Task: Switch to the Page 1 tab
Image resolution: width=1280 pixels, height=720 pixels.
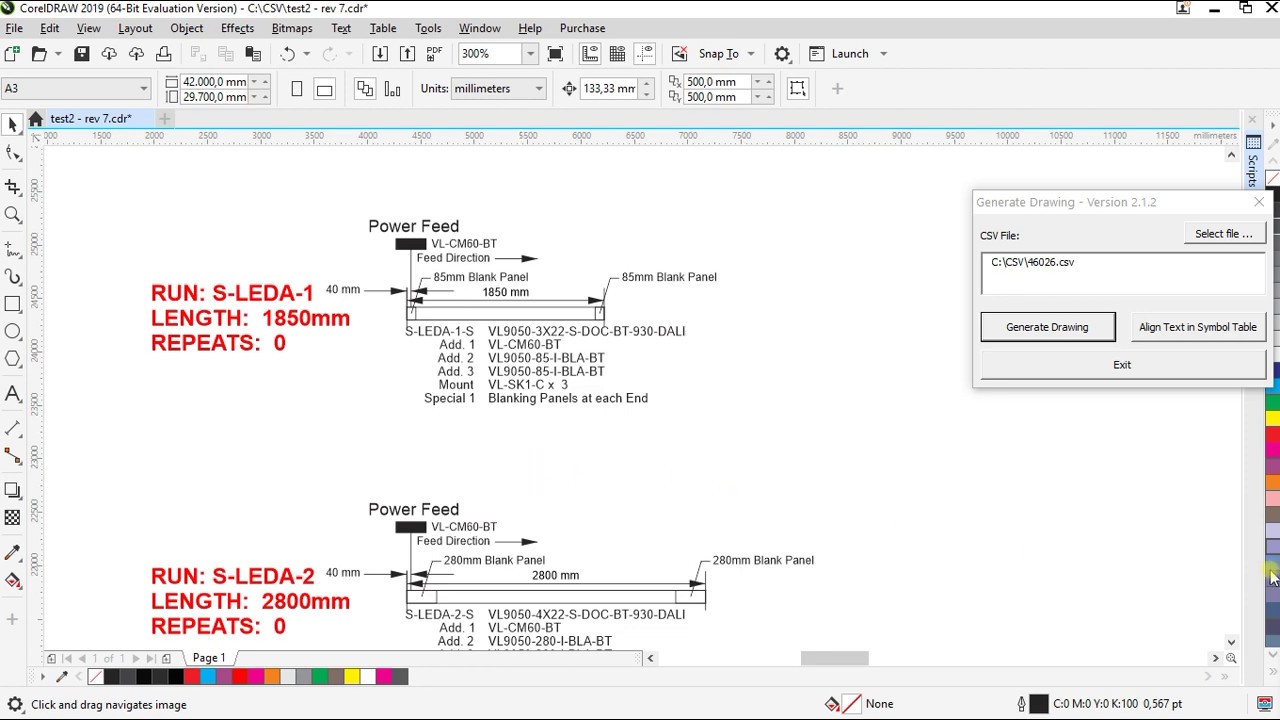Action: (209, 658)
